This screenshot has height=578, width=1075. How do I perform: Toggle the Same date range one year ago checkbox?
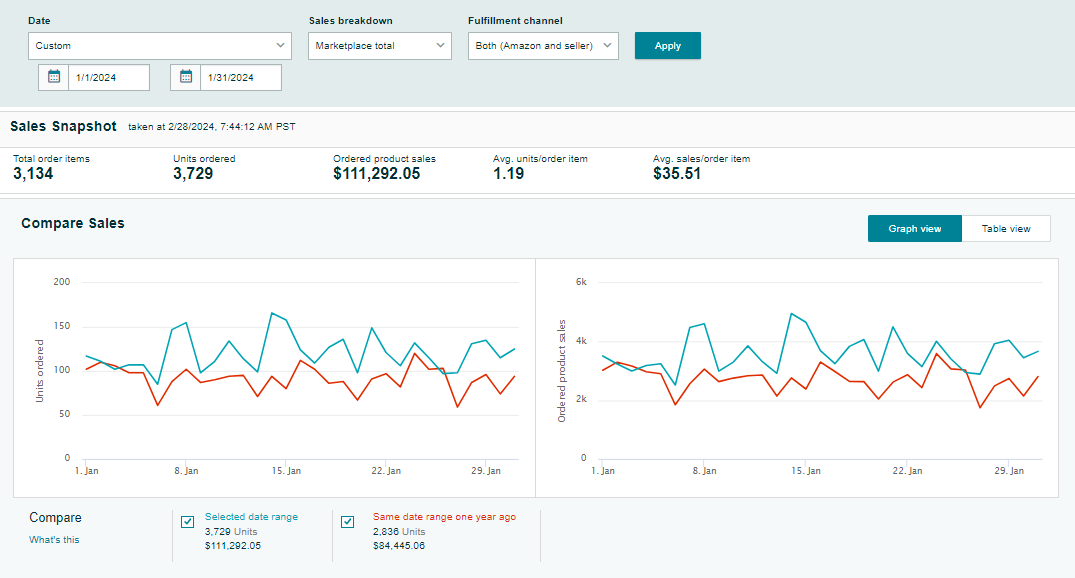347,522
